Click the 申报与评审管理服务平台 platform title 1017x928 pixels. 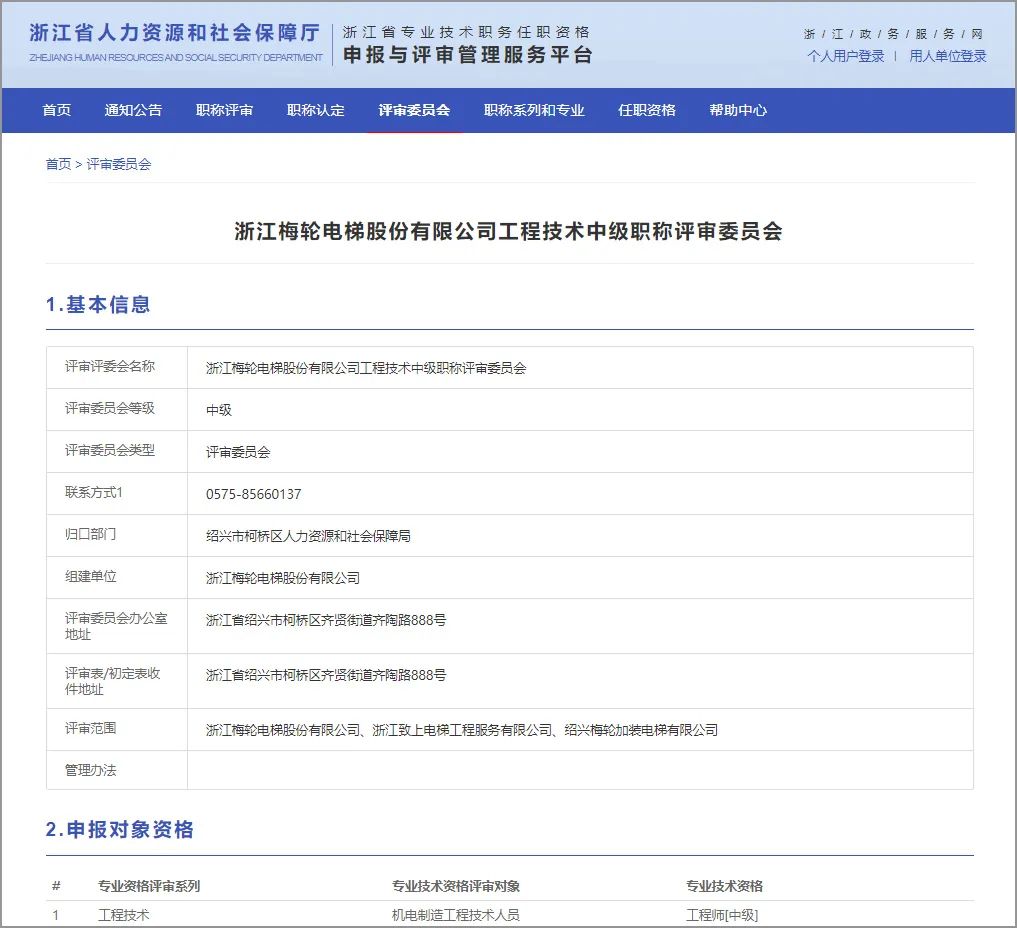coord(468,55)
